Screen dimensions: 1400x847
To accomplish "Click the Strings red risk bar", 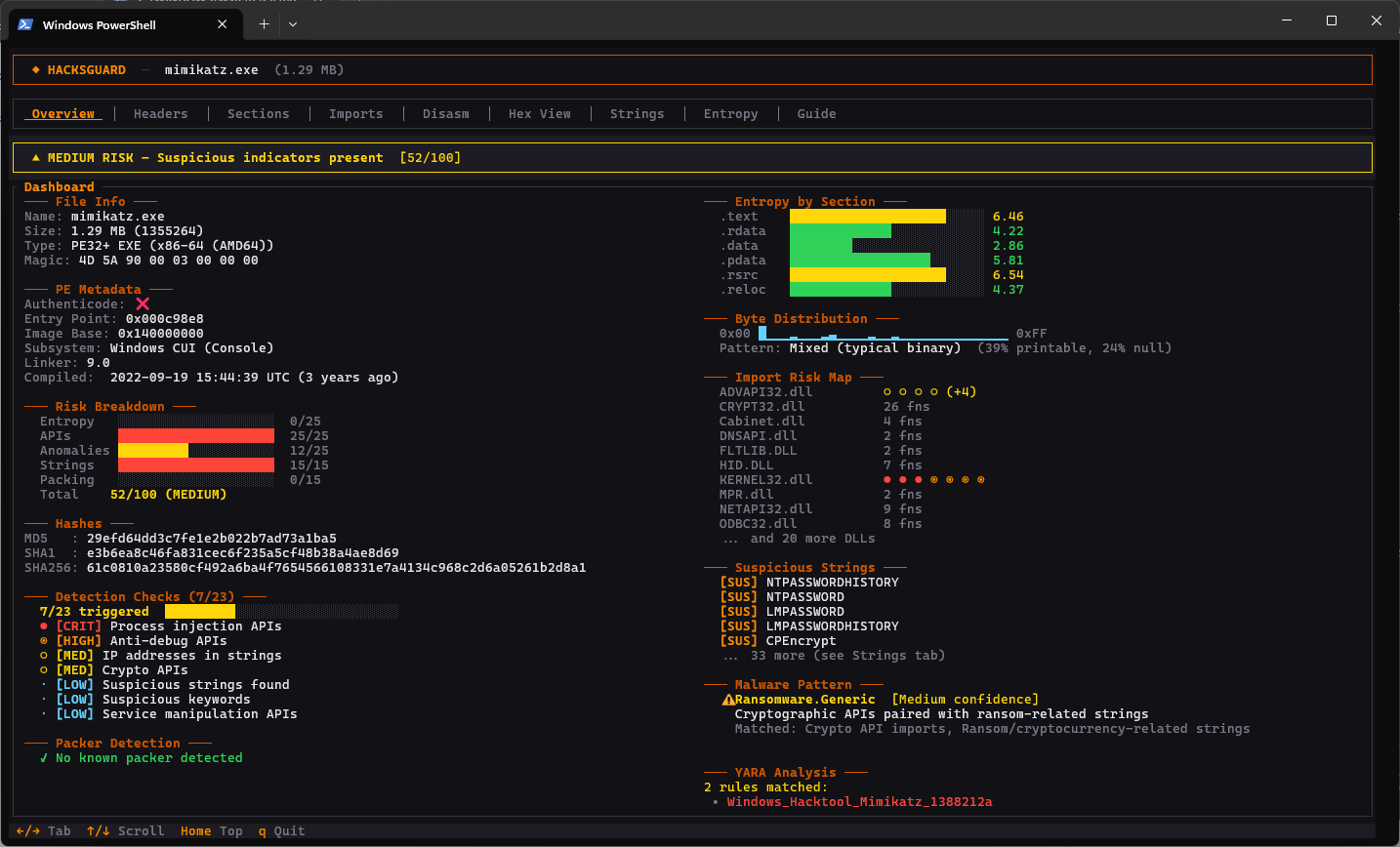I will pos(196,465).
